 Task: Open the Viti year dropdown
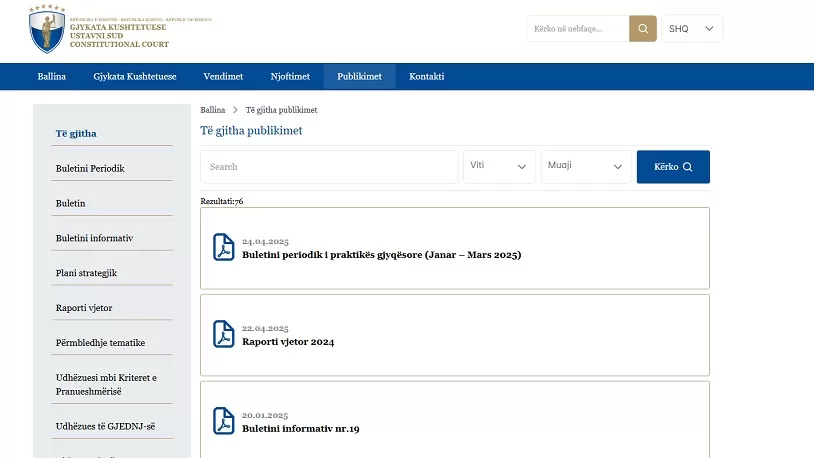[499, 166]
